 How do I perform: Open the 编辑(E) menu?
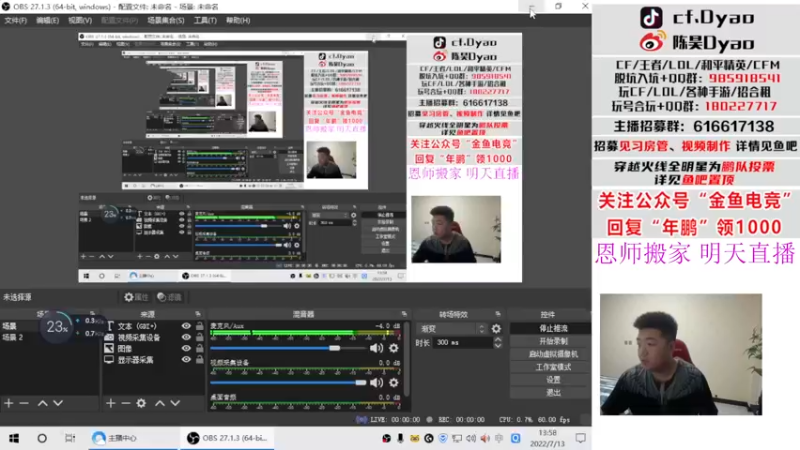click(x=47, y=20)
